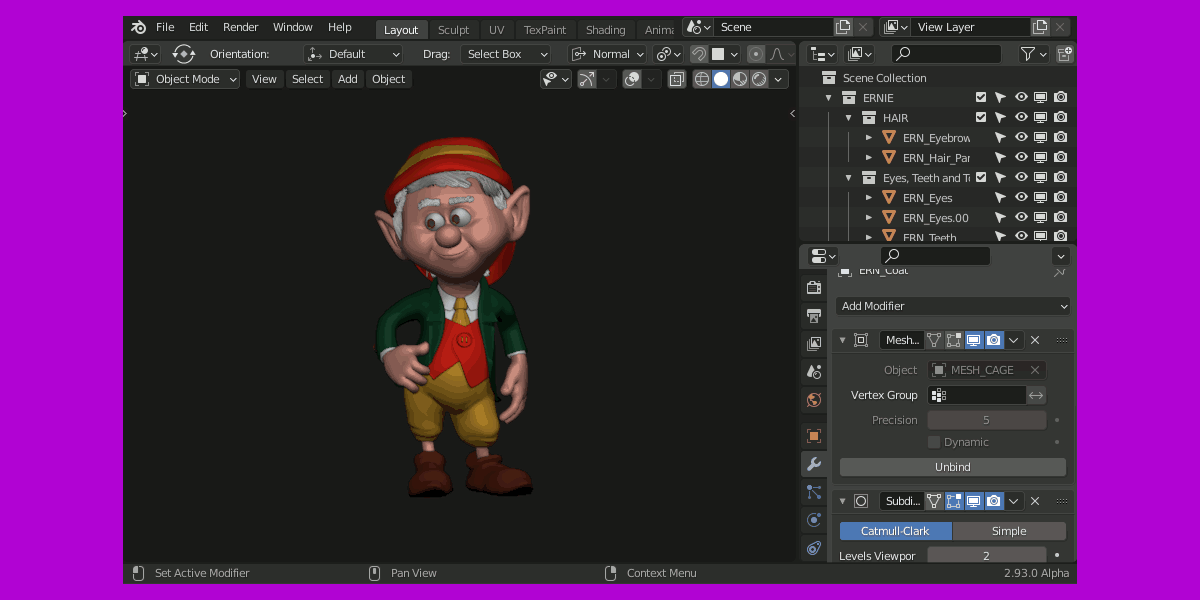
Task: Clear the MESH_CAGE object field
Action: point(1035,370)
